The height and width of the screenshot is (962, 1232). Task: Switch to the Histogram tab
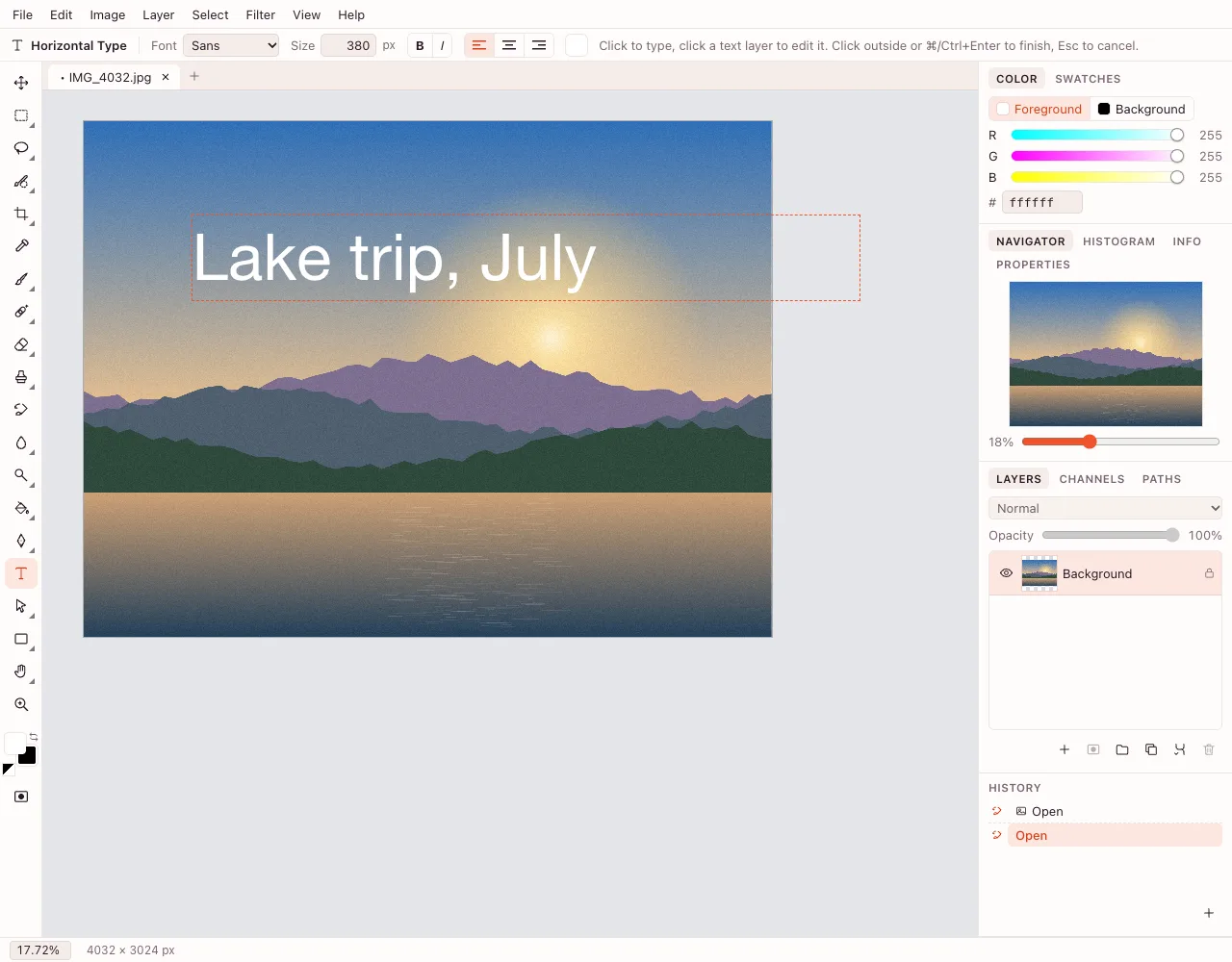click(x=1118, y=241)
